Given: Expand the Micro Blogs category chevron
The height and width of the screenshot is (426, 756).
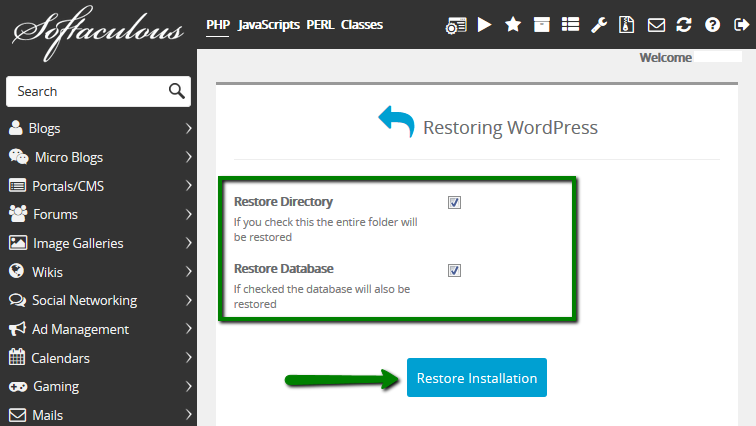Looking at the screenshot, I should pyautogui.click(x=189, y=157).
